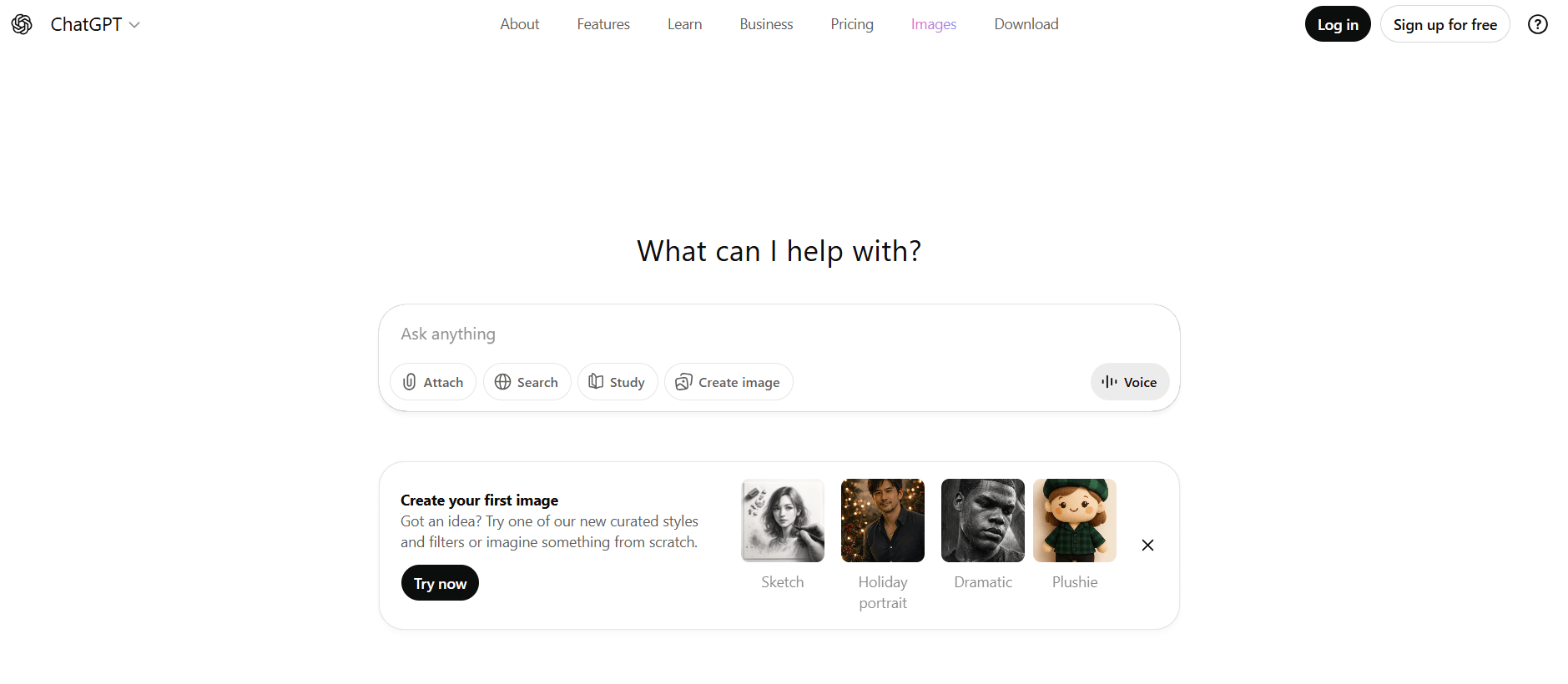Screen dimensions: 1568x684
Task: Open the help question mark icon
Action: [1537, 24]
